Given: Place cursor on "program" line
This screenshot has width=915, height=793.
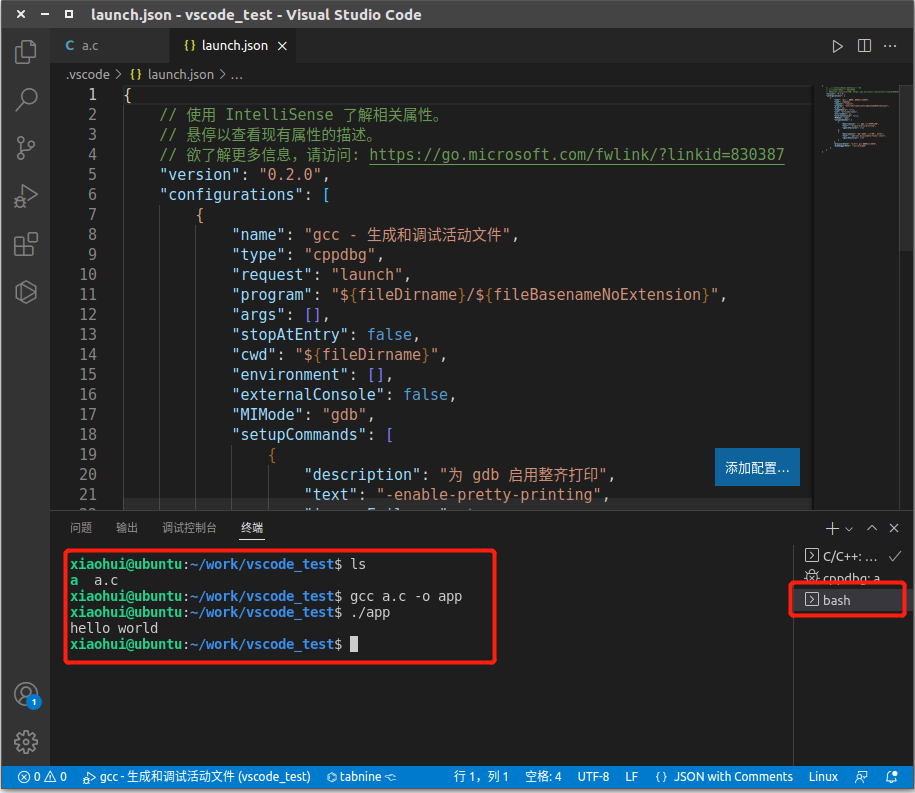Looking at the screenshot, I should (479, 295).
